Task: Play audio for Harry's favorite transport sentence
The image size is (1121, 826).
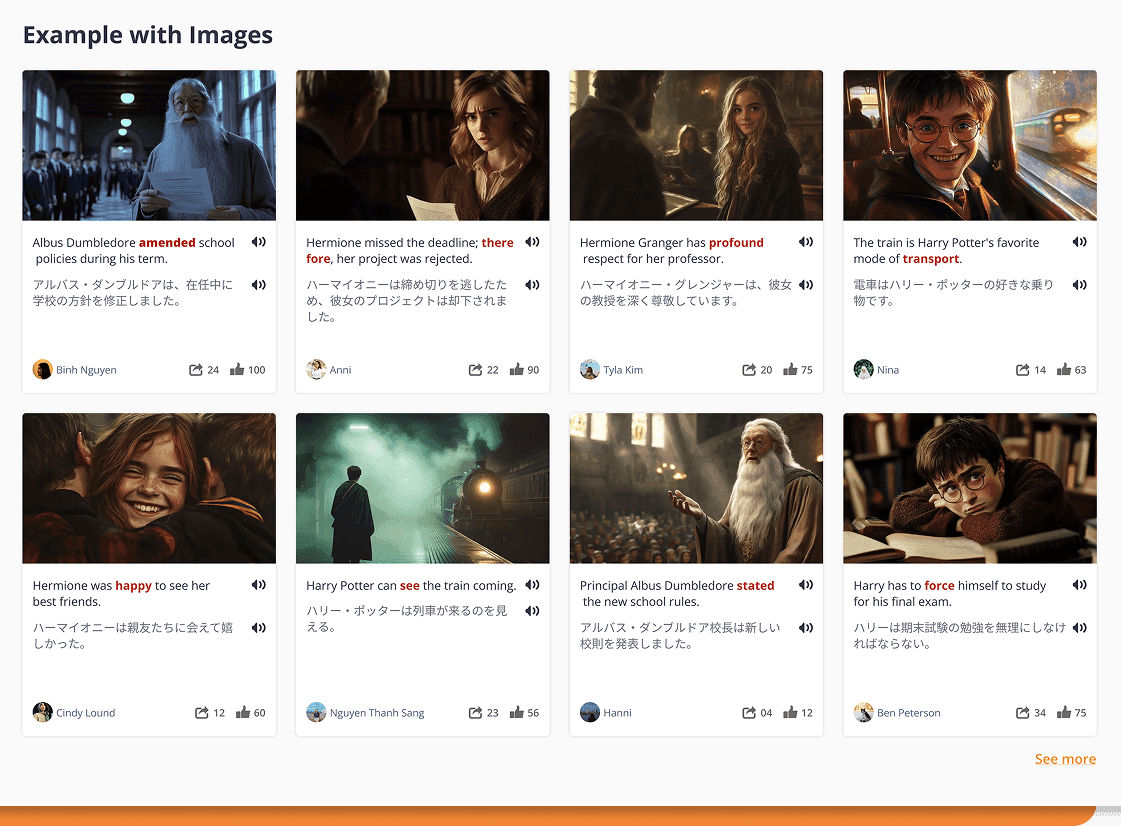Action: pyautogui.click(x=1080, y=242)
